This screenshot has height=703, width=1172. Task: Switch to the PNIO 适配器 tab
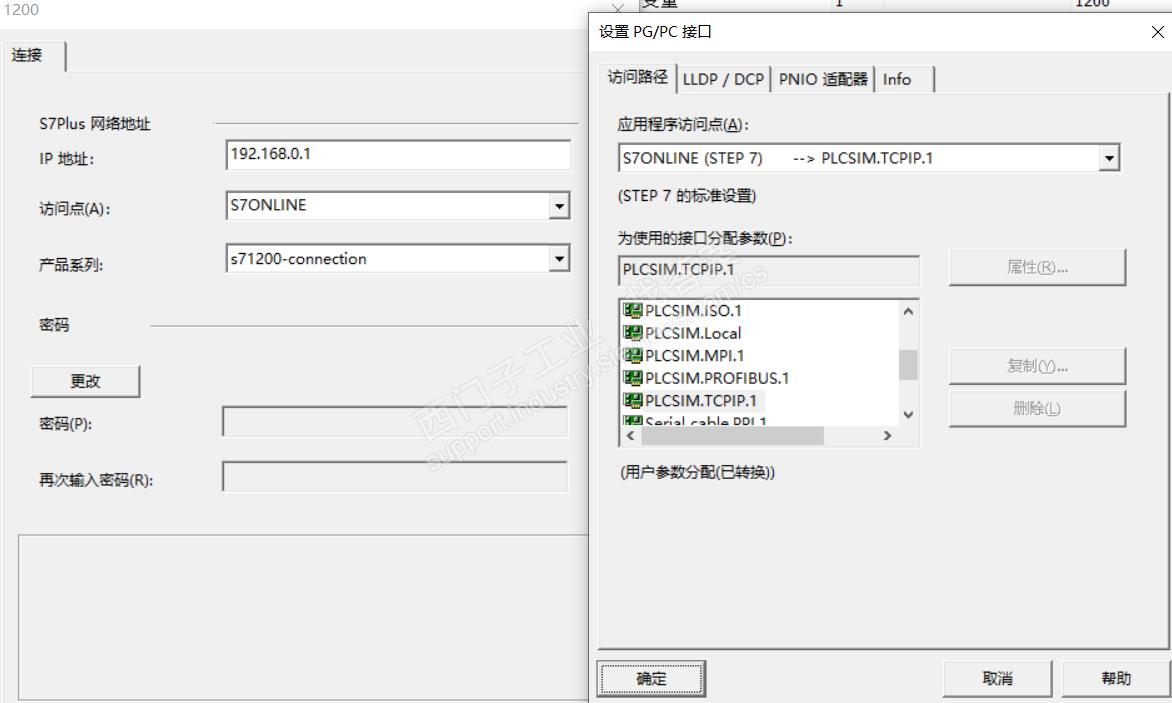click(823, 79)
